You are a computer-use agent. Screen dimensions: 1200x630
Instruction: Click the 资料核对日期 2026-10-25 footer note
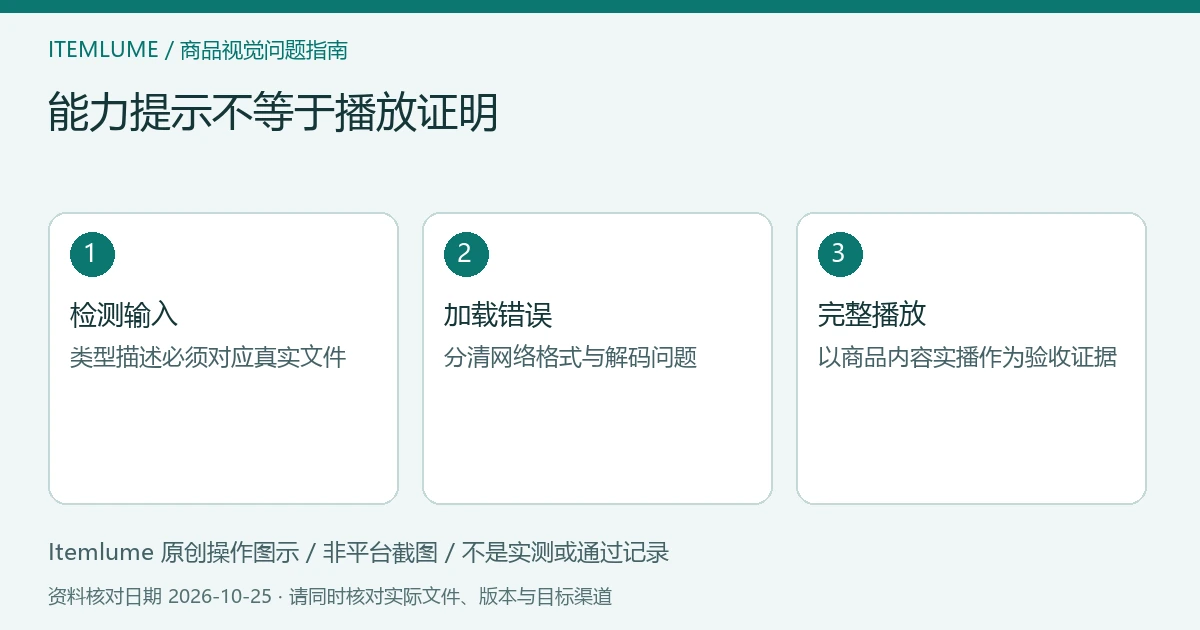[330, 597]
